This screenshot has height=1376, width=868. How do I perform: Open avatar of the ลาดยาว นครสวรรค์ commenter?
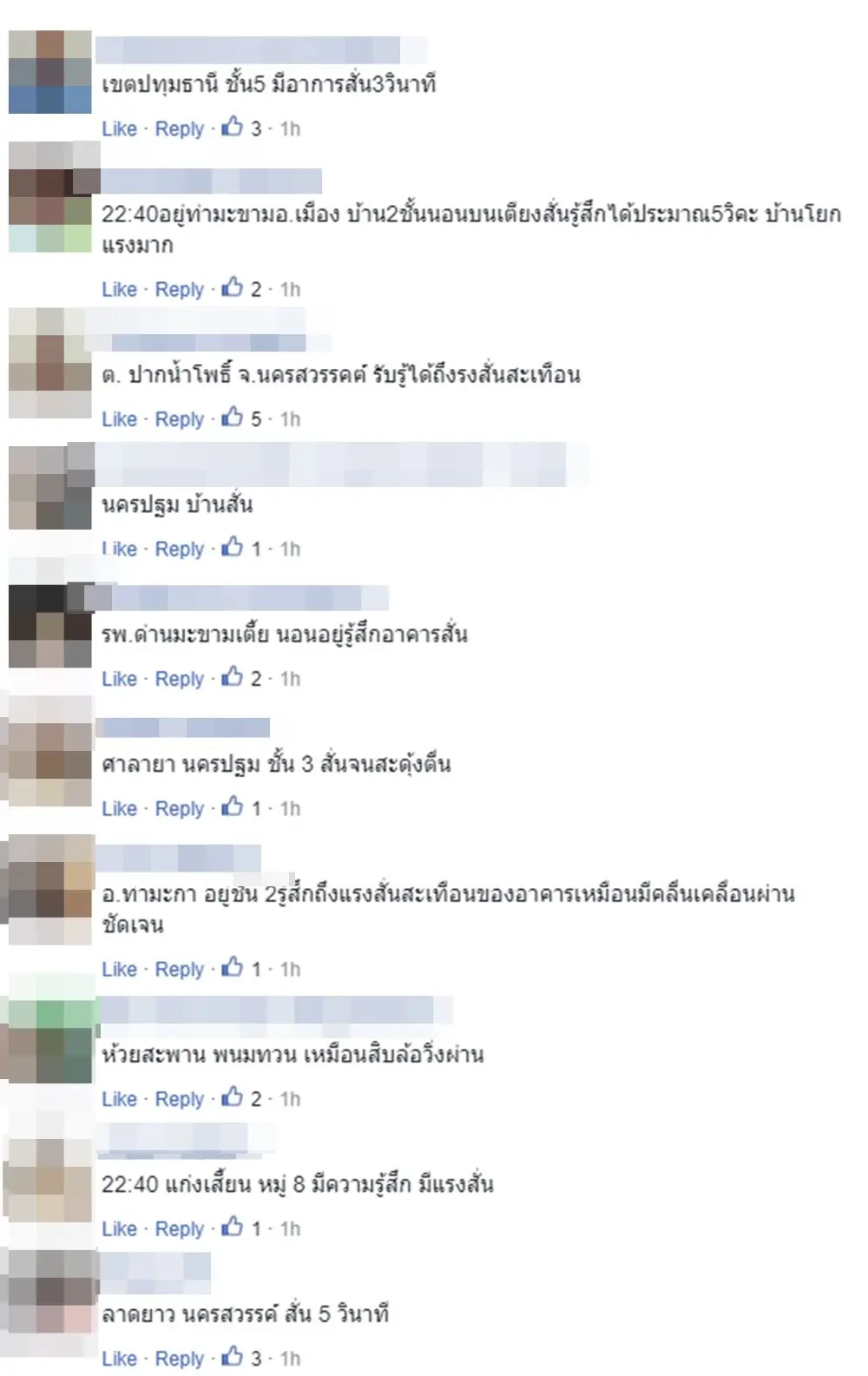49,1291
